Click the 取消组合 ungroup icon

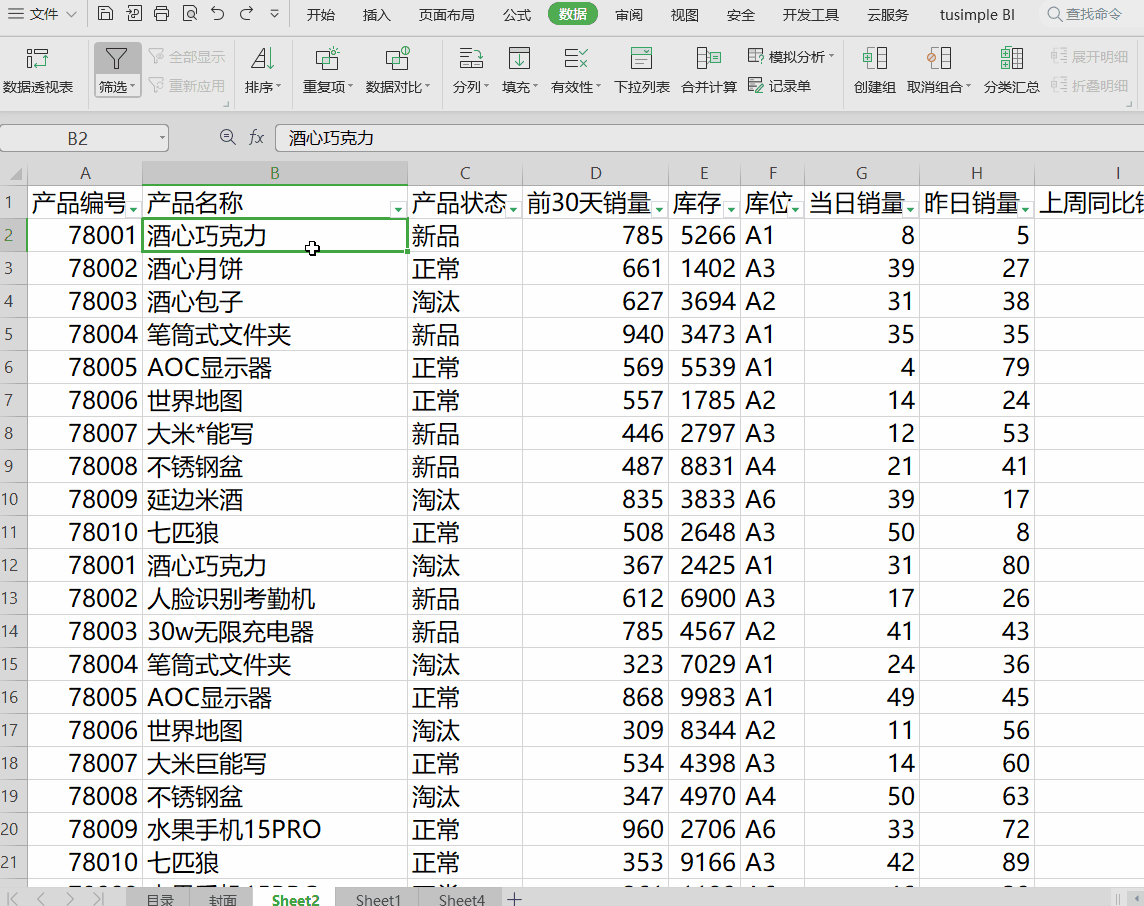(x=938, y=58)
